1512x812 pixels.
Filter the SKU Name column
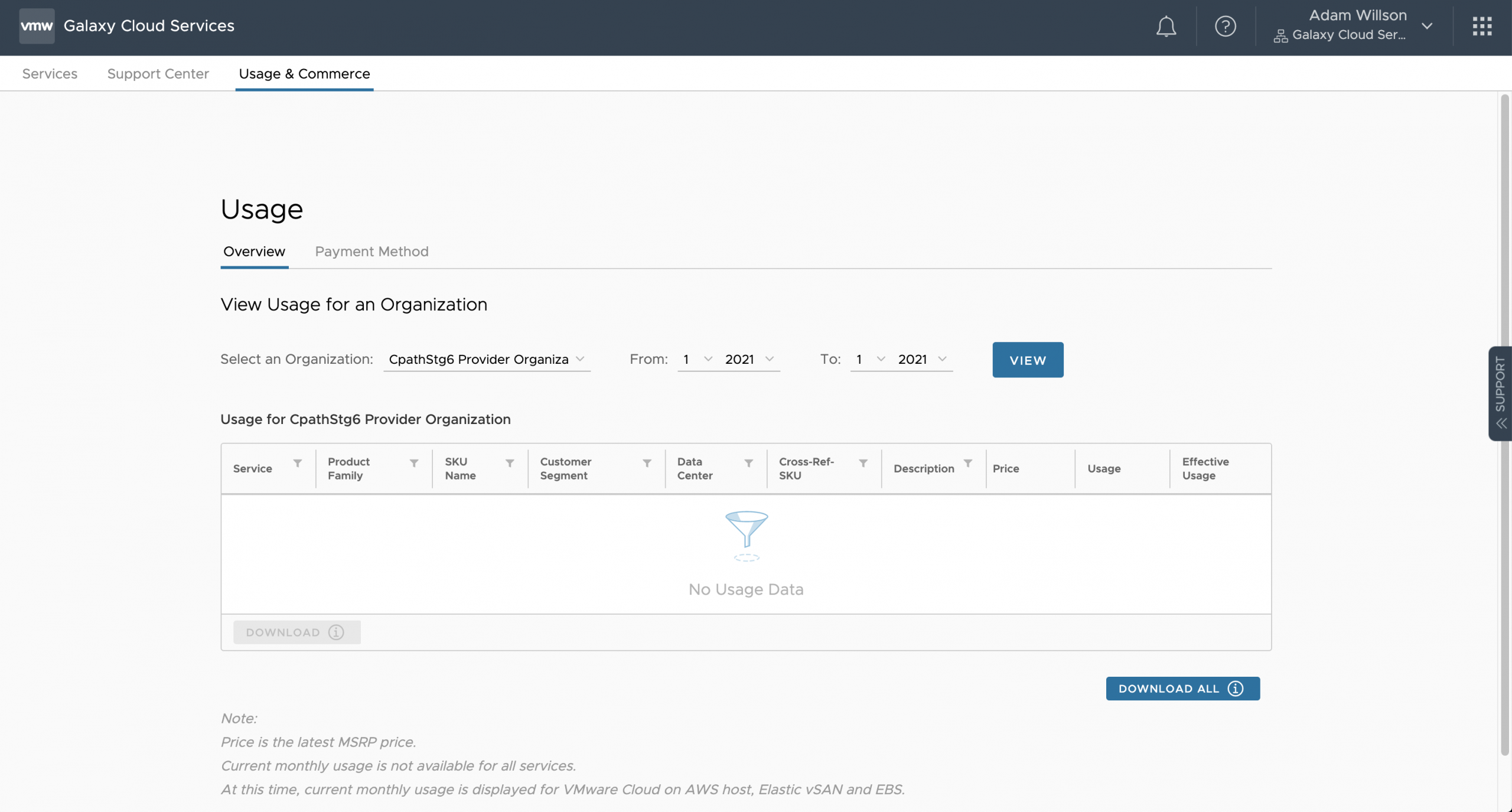click(510, 464)
